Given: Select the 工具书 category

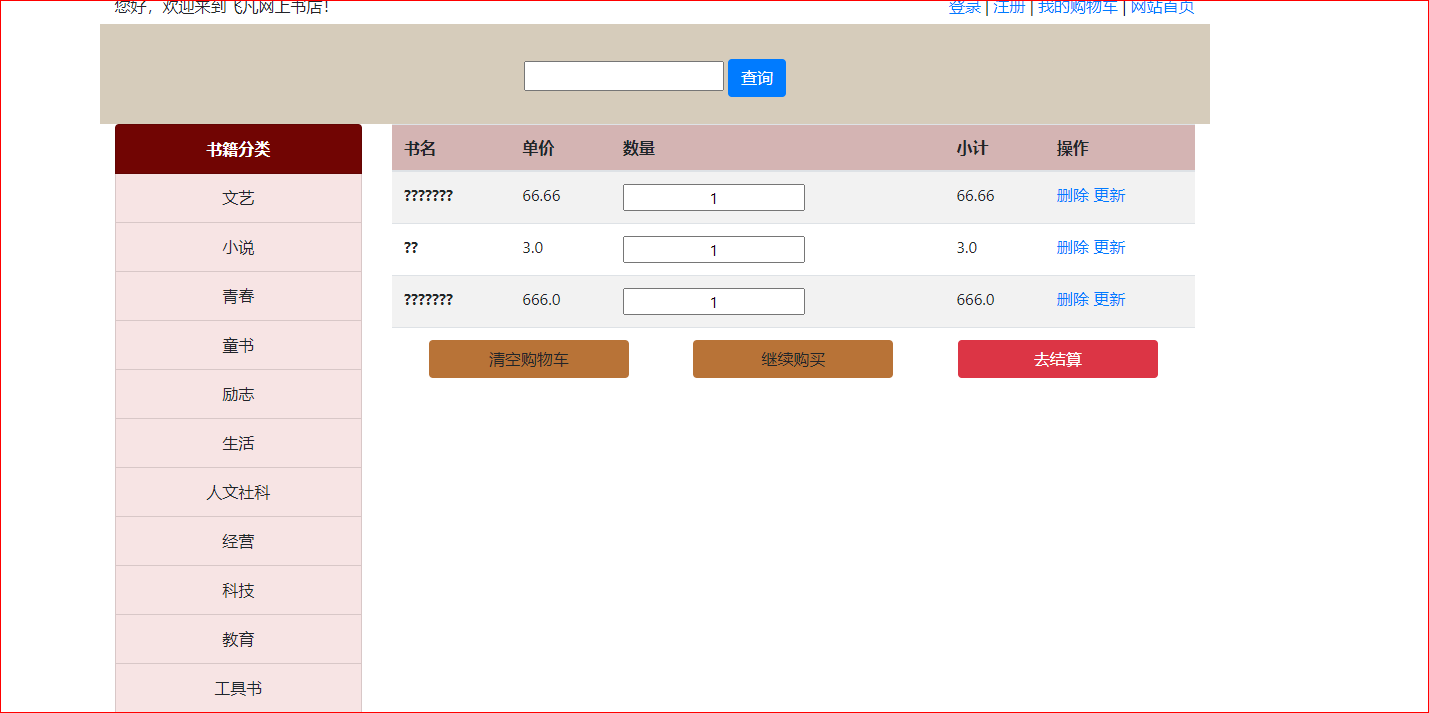Looking at the screenshot, I should 238,688.
